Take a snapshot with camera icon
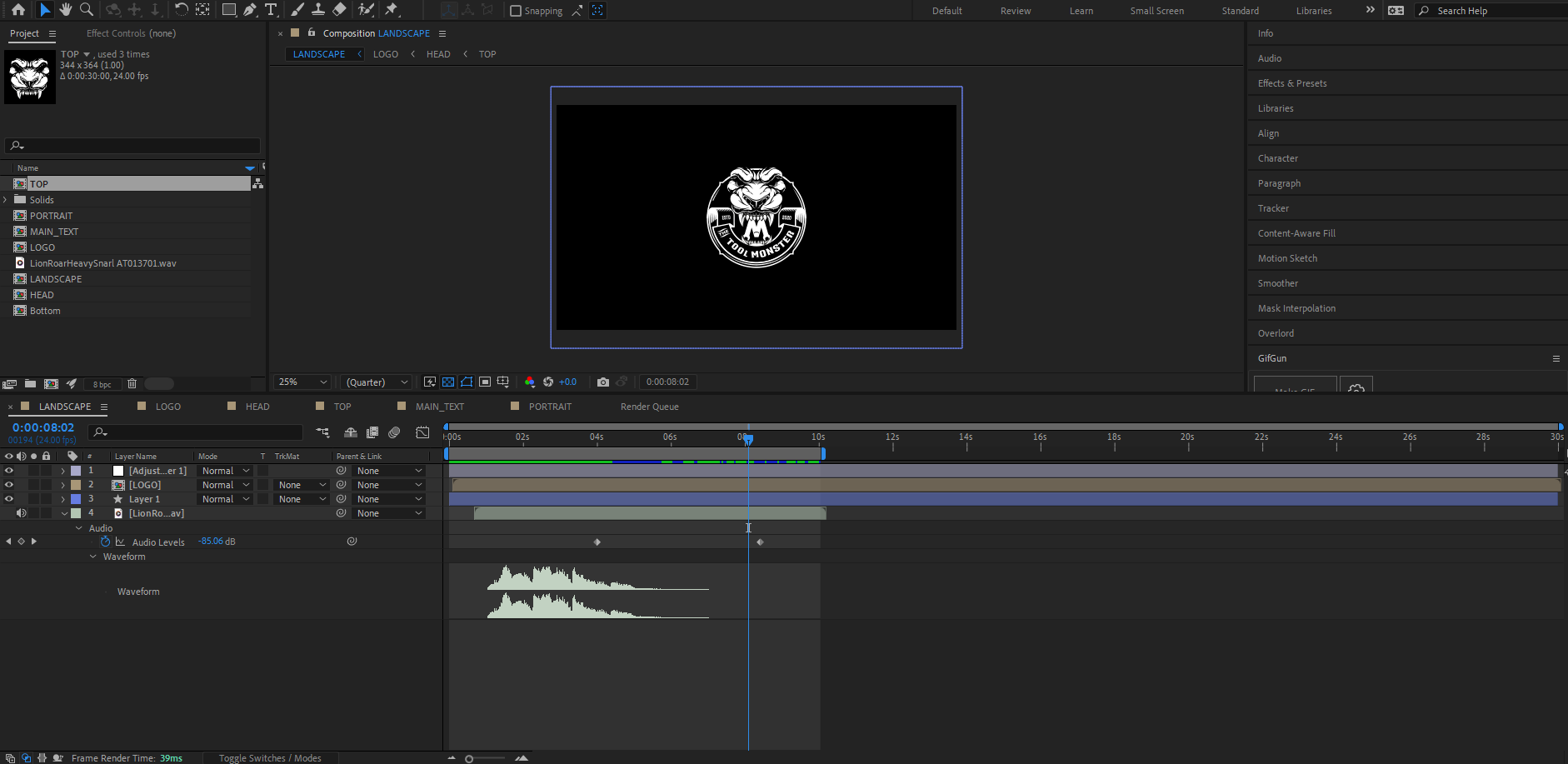The image size is (1568, 764). (603, 382)
